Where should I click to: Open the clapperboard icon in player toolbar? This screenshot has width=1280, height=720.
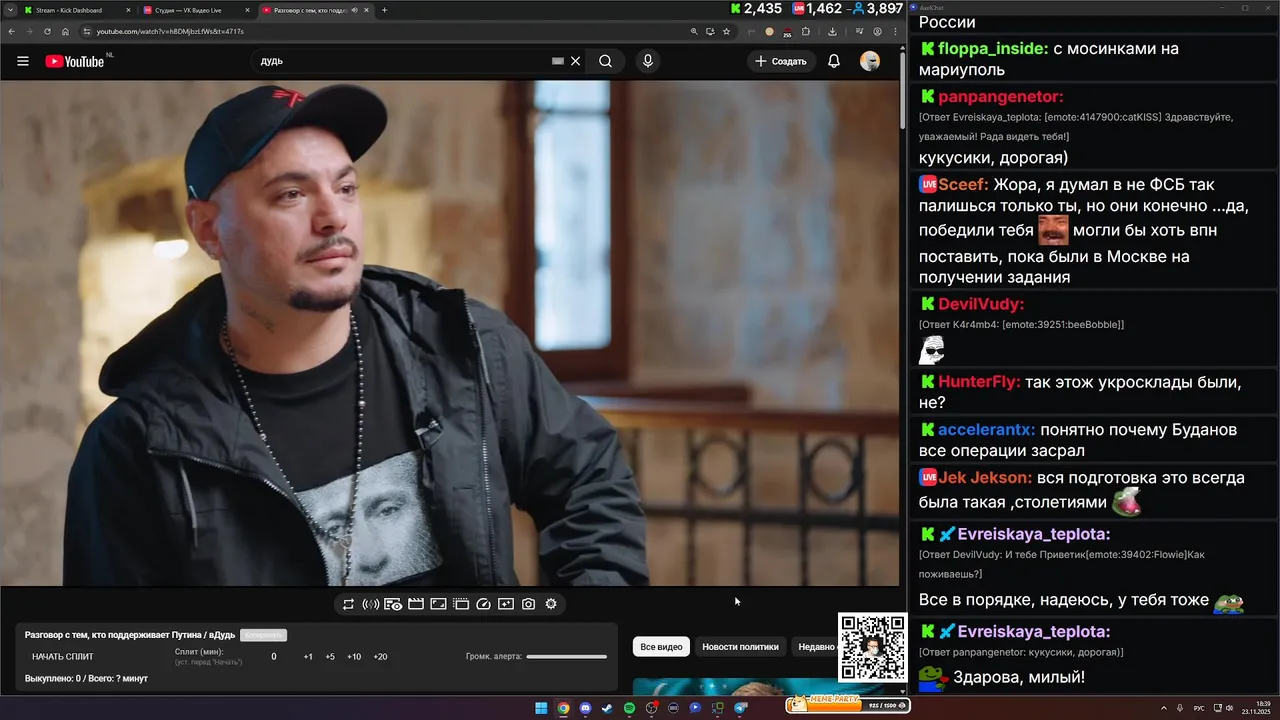click(416, 604)
